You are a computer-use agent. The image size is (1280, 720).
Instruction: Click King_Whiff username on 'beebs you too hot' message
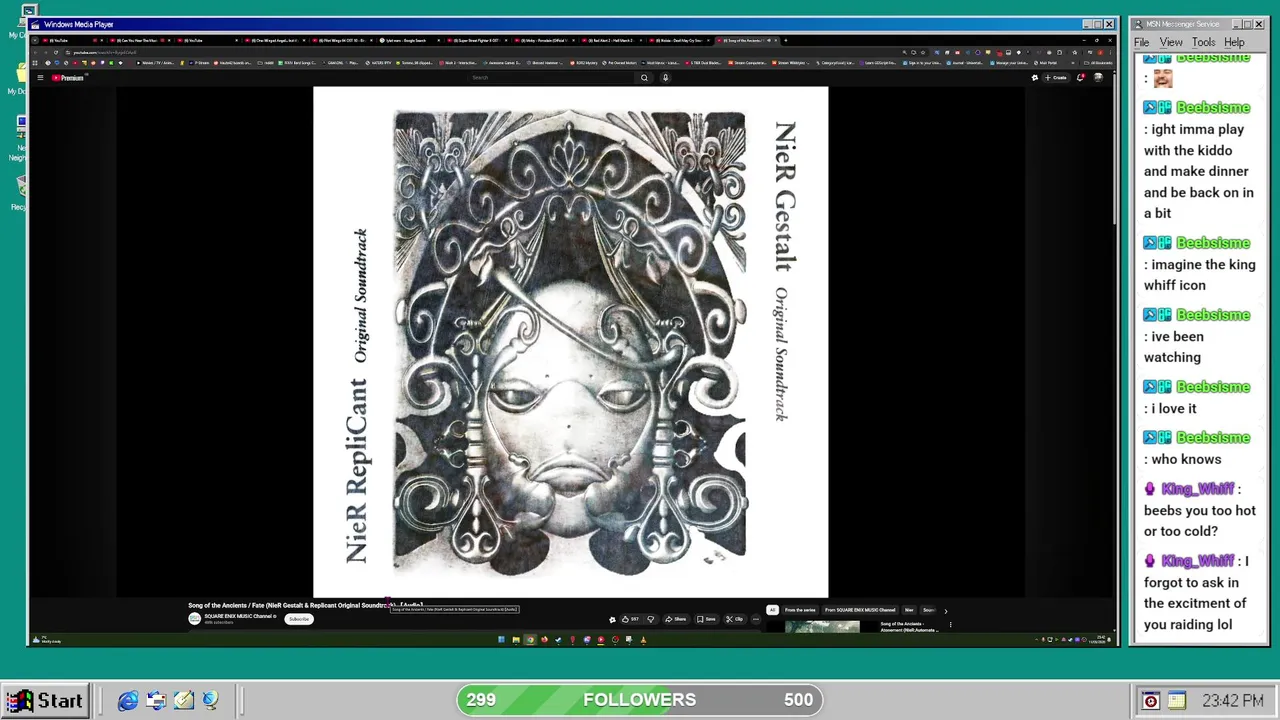tap(1197, 489)
